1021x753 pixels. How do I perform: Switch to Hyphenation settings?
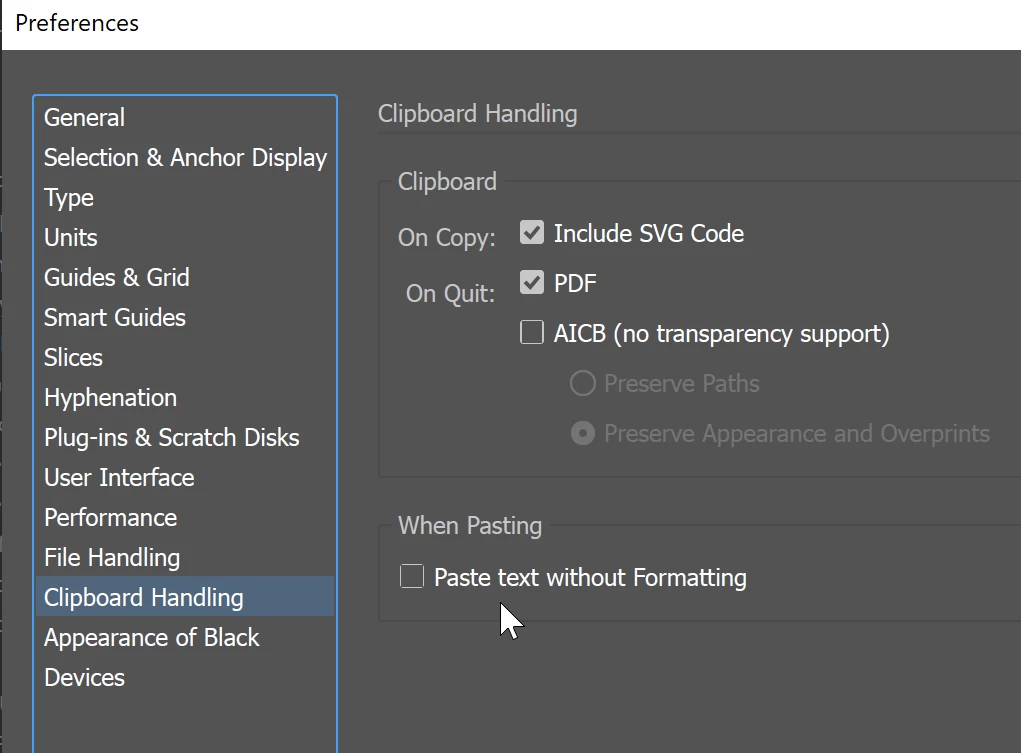point(111,398)
